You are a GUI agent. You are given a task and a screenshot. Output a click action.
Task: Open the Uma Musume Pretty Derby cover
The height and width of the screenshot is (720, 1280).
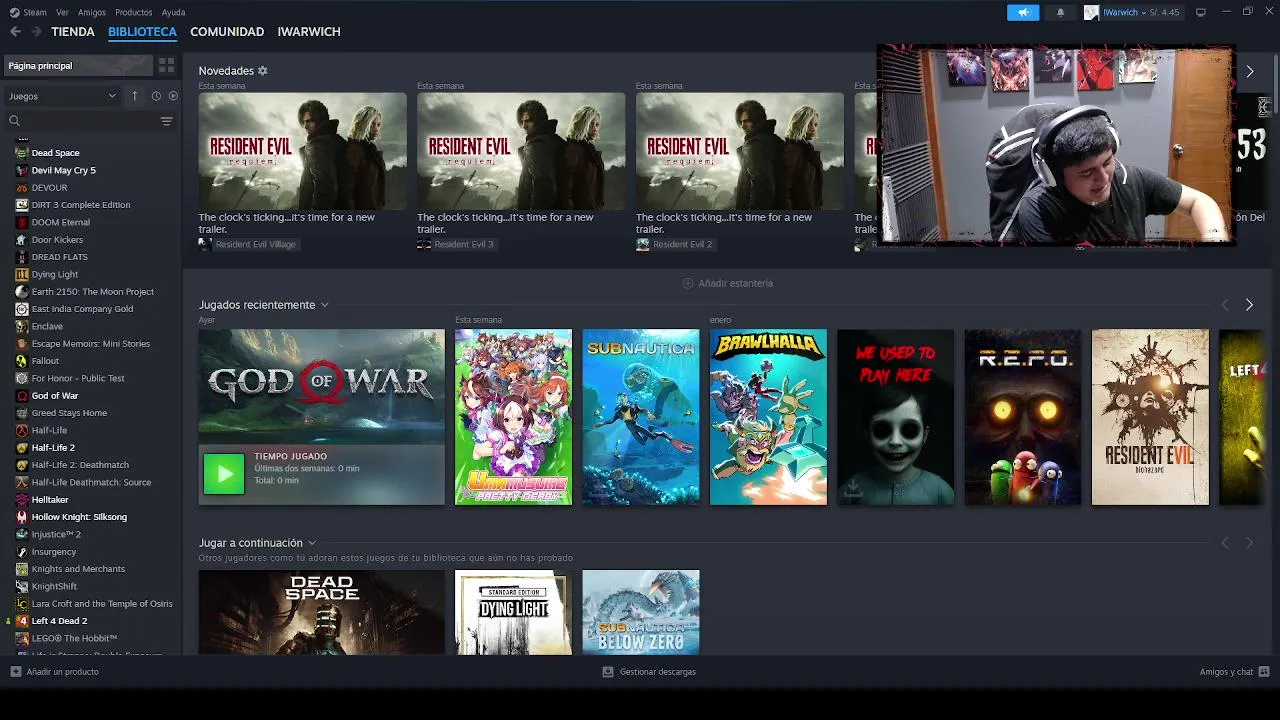click(x=513, y=417)
